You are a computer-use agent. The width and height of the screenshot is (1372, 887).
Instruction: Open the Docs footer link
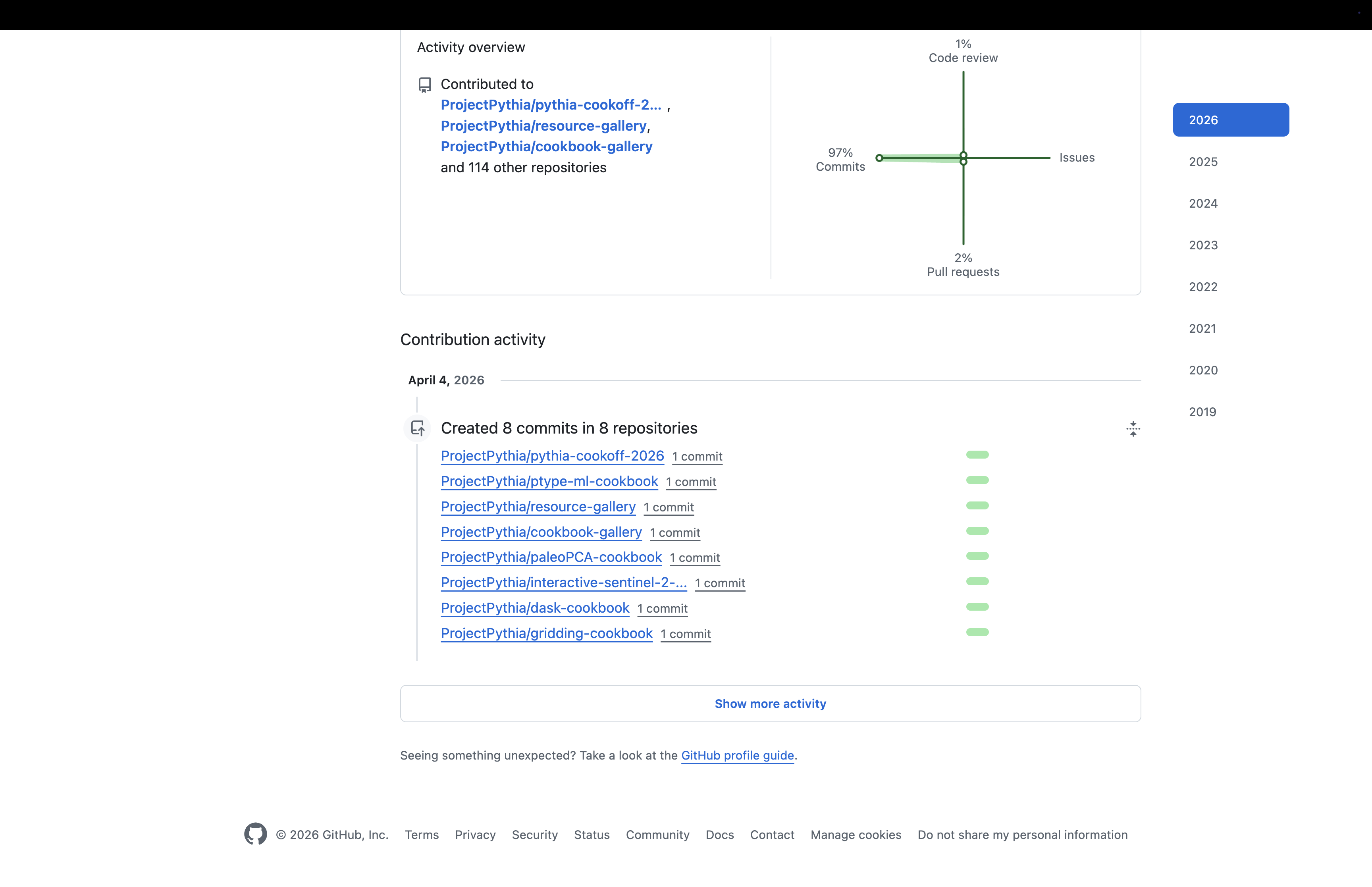pyautogui.click(x=720, y=835)
